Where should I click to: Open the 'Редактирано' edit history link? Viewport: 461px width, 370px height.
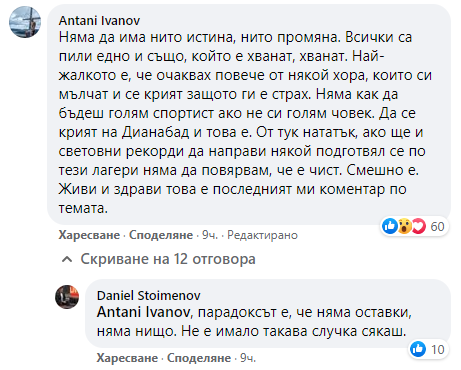(262, 235)
